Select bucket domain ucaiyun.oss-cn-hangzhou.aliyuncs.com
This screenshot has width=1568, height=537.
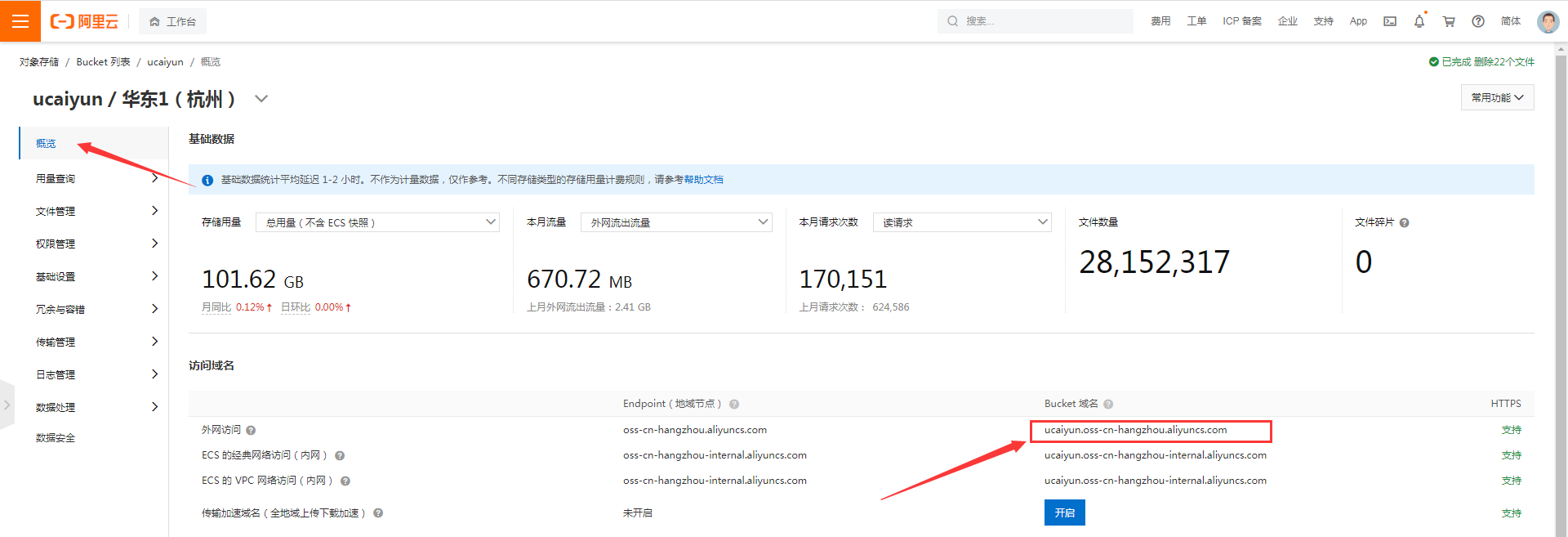tap(1135, 430)
